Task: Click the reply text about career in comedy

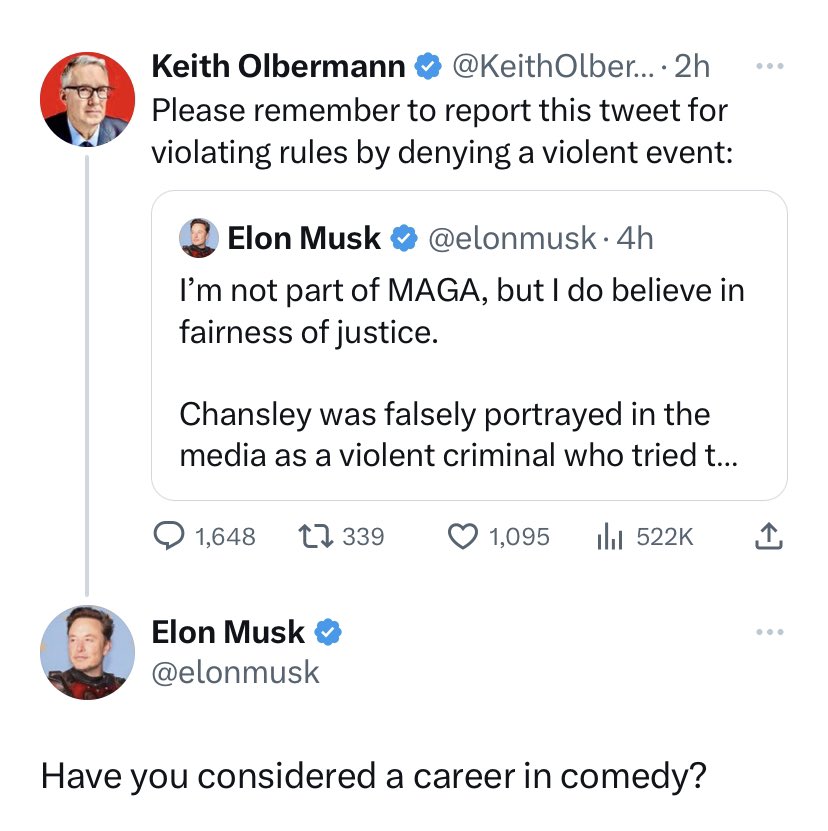Action: [374, 777]
